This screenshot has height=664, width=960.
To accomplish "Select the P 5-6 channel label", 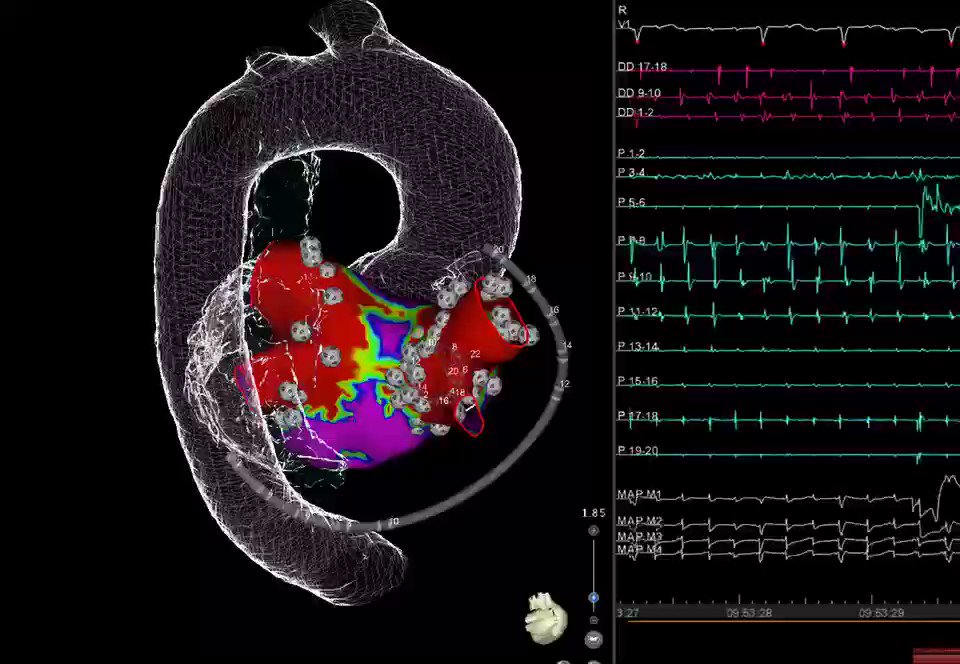I will (x=631, y=201).
